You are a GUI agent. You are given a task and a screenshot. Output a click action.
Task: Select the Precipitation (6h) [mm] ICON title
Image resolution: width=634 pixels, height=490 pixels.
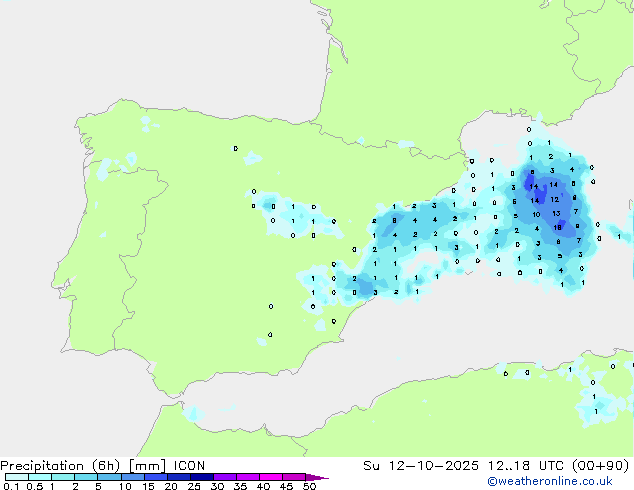tap(103, 466)
